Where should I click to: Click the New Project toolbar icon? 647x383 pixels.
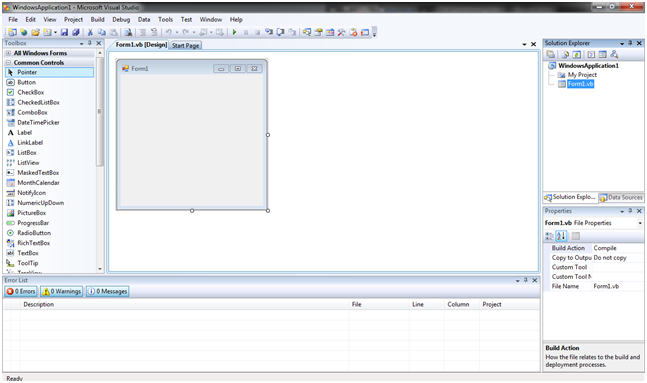click(x=12, y=32)
